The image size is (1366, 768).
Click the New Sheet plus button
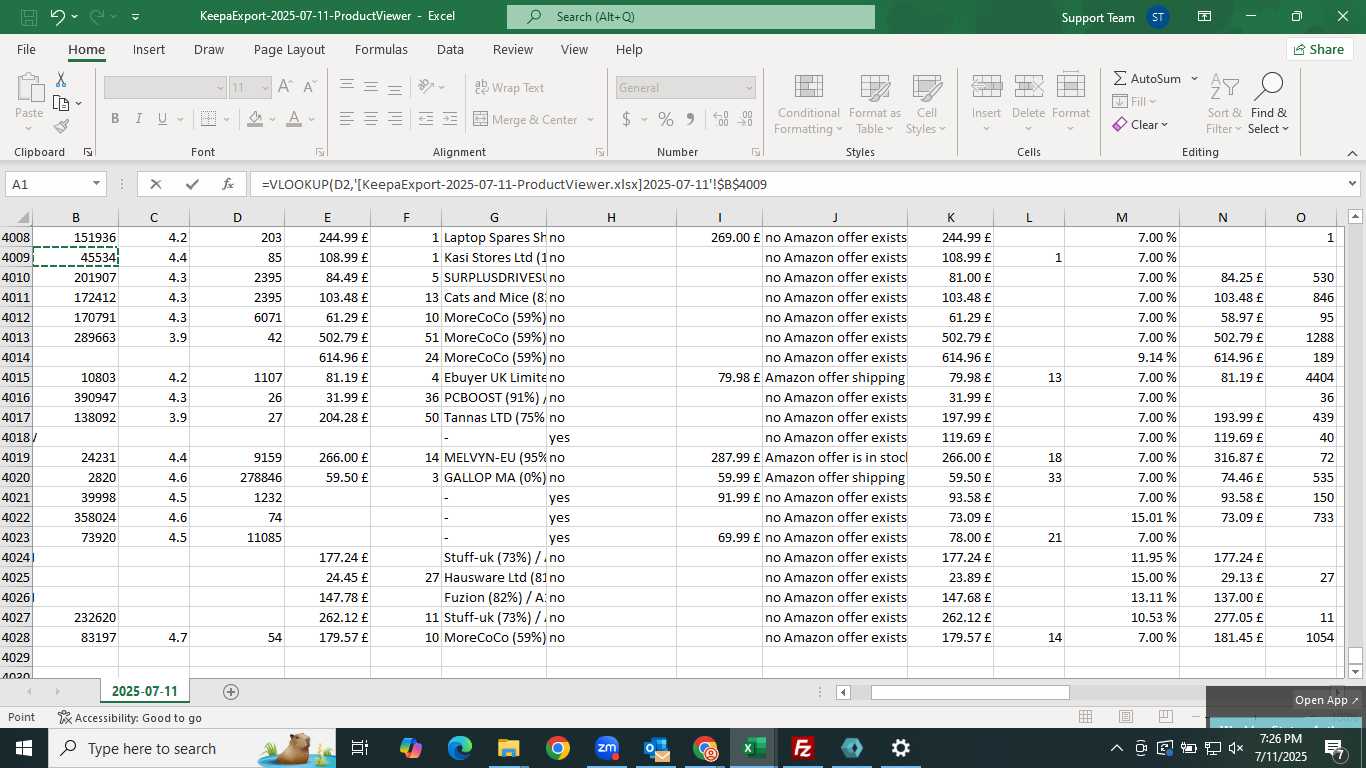[231, 691]
